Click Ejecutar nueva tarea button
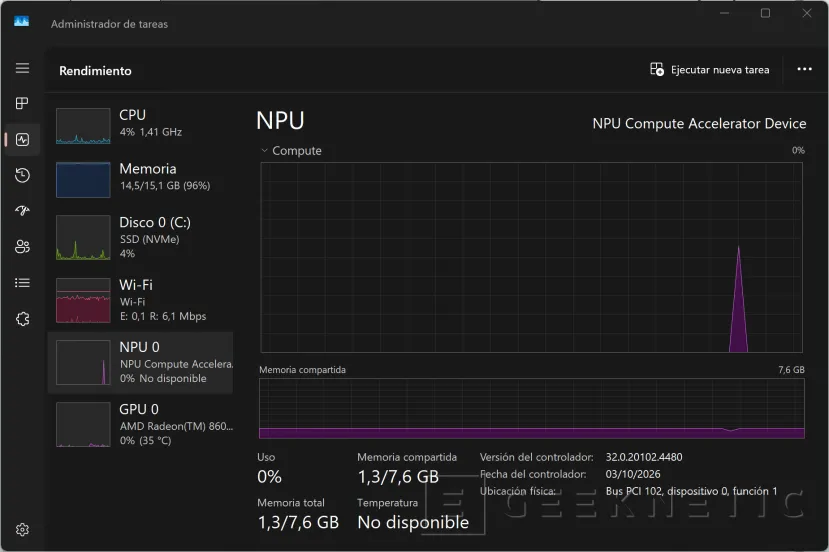 pos(710,69)
